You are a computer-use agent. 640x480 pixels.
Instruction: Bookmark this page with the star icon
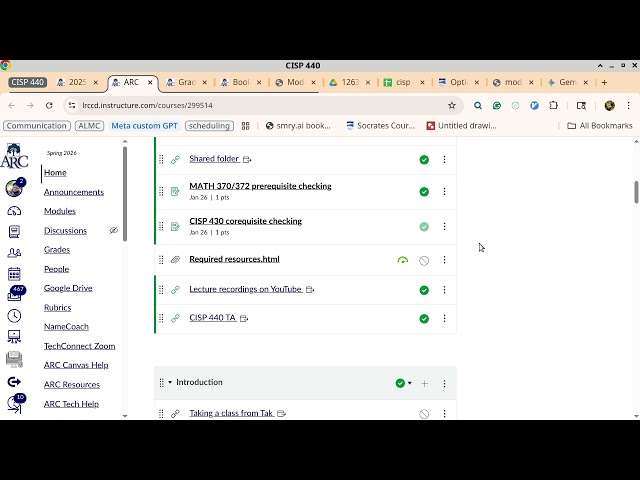[452, 105]
